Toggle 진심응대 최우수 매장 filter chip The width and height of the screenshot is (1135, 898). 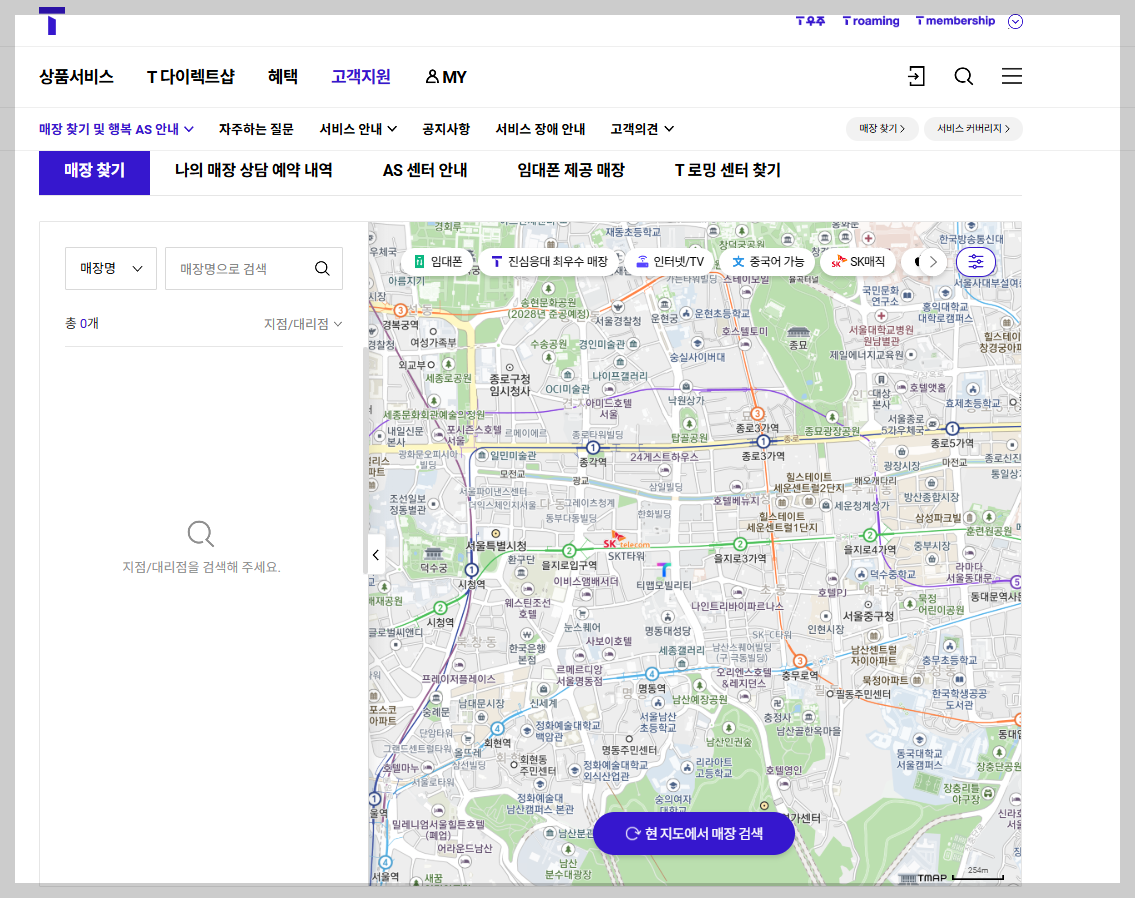pos(549,262)
